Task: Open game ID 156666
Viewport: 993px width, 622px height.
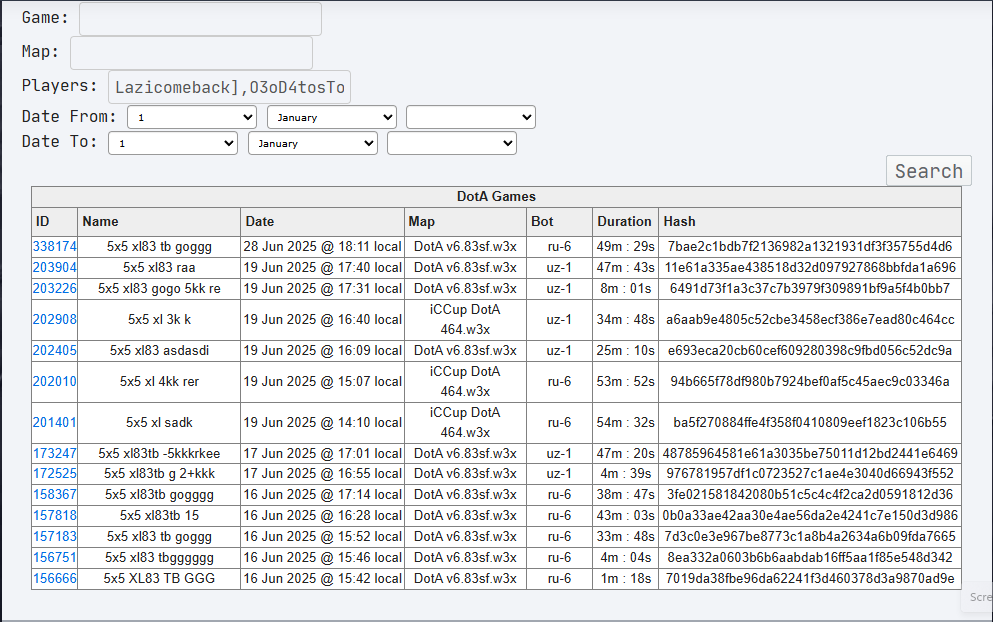Action: 54,578
